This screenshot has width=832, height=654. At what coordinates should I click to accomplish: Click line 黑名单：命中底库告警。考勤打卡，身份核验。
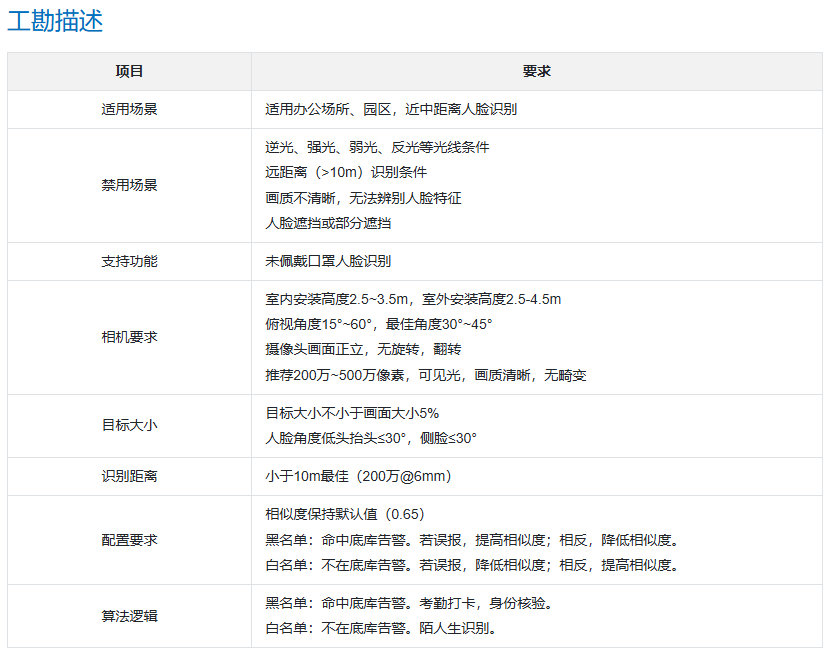point(409,603)
